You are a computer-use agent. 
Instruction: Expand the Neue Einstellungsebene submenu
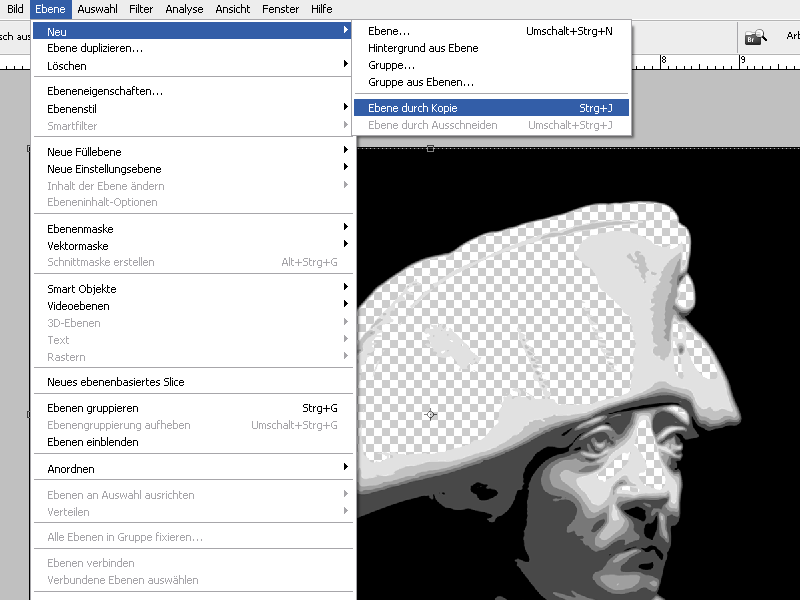click(192, 169)
